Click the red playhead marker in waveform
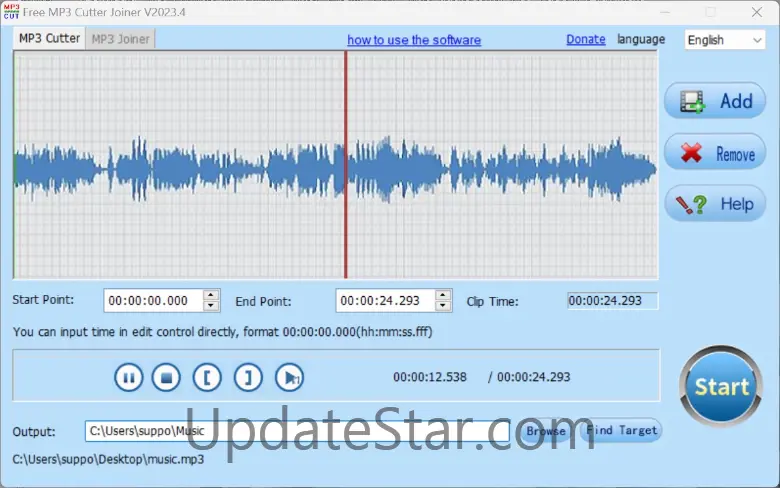Screen dimensions: 780x488 [x=345, y=164]
